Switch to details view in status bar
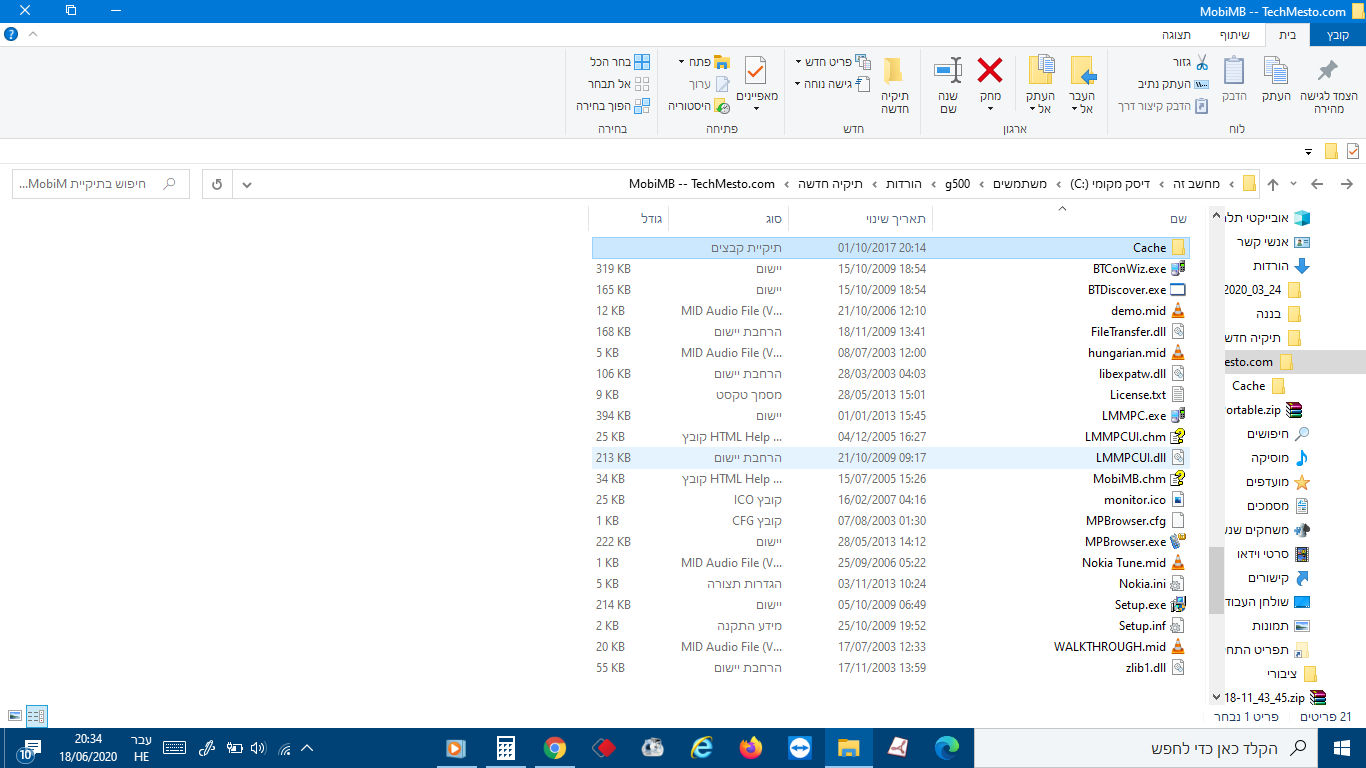Image resolution: width=1366 pixels, height=768 pixels. click(36, 716)
